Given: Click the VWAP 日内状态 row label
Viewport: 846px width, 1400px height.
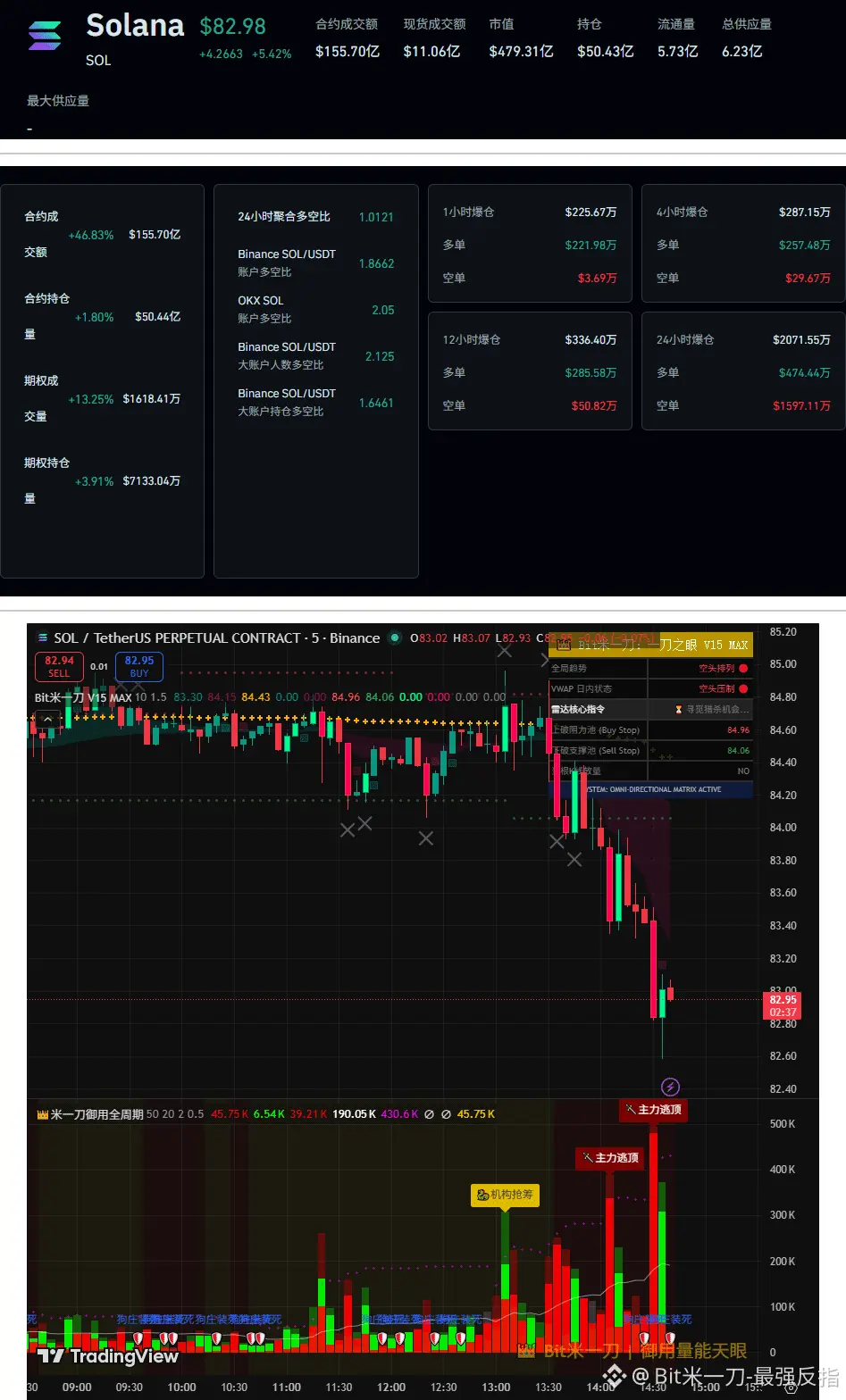Looking at the screenshot, I should 582,689.
